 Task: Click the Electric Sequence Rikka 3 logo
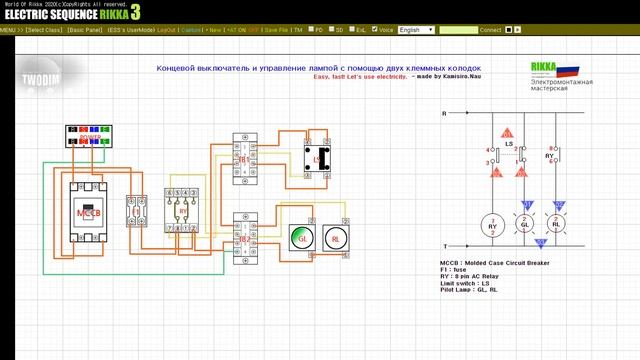(73, 13)
